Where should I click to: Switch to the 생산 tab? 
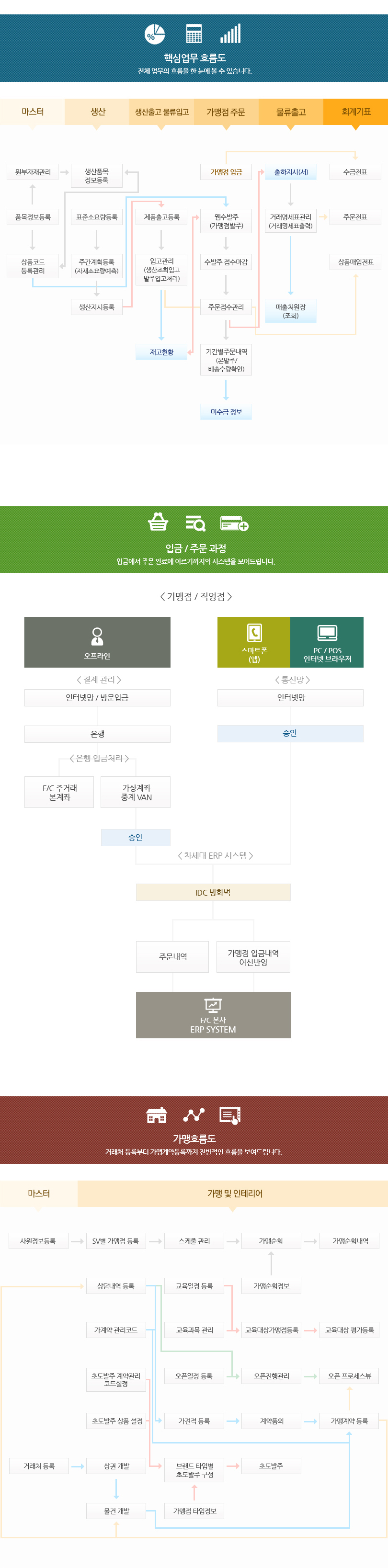[x=97, y=112]
